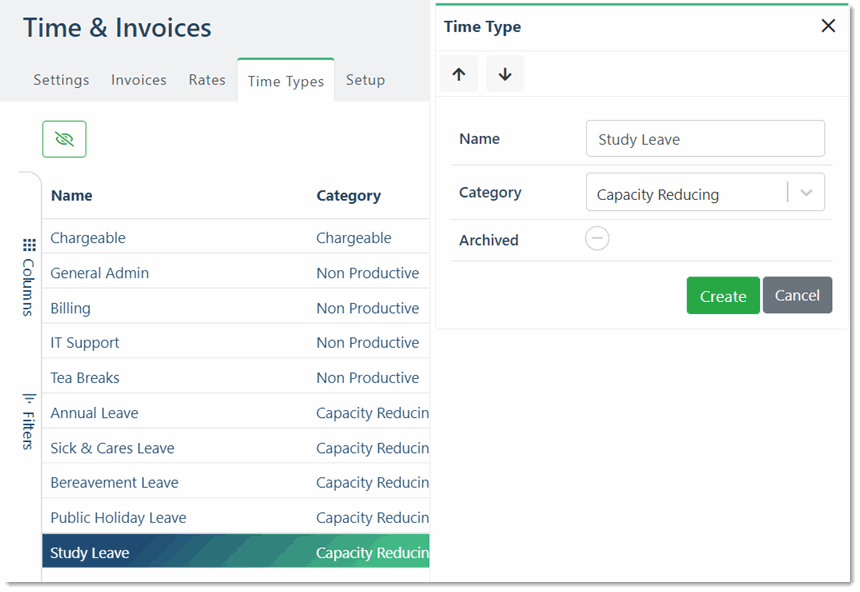This screenshot has height=592, width=860.
Task: Open the Category dropdown in the Time Type form
Action: pyautogui.click(x=806, y=192)
